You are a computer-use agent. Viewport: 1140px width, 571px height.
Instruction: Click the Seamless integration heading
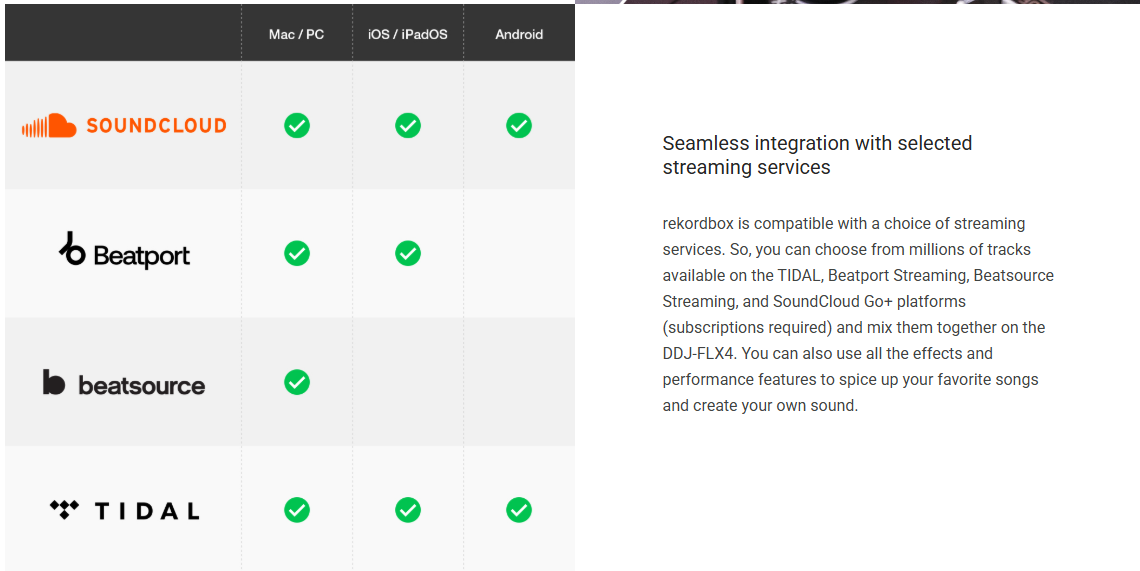(x=817, y=155)
